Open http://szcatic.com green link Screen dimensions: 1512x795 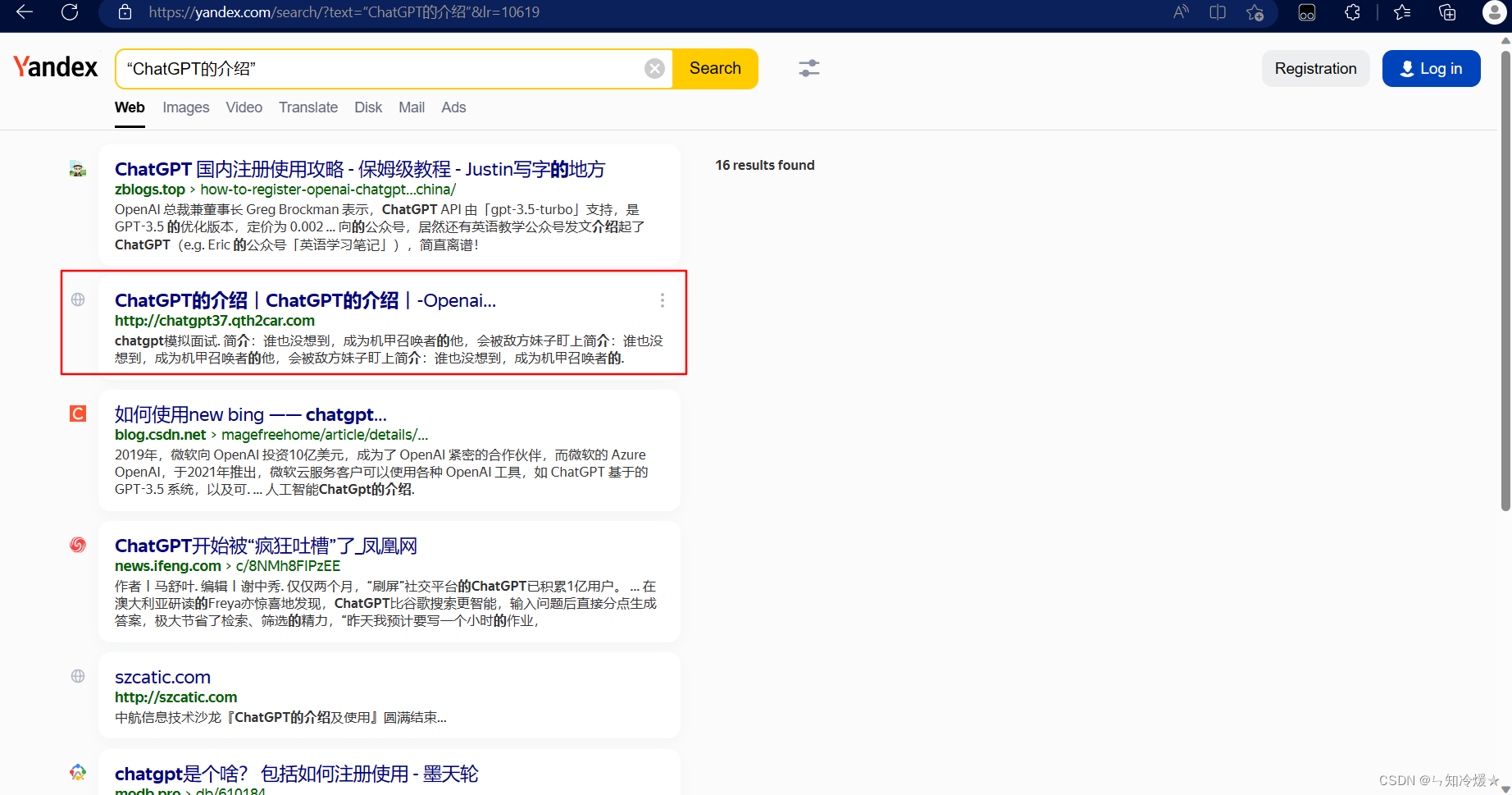176,697
